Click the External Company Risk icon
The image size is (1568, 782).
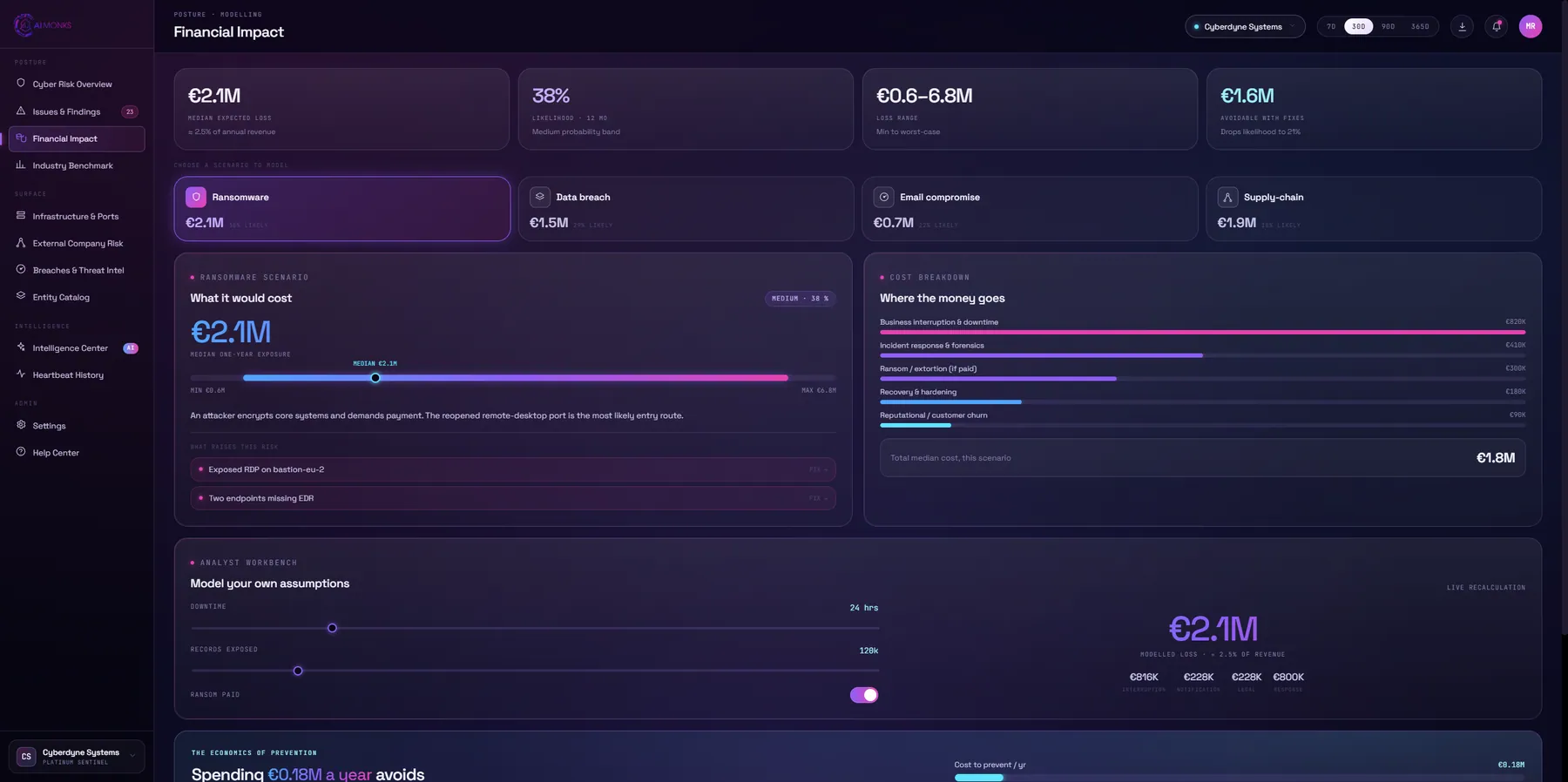pyautogui.click(x=21, y=243)
